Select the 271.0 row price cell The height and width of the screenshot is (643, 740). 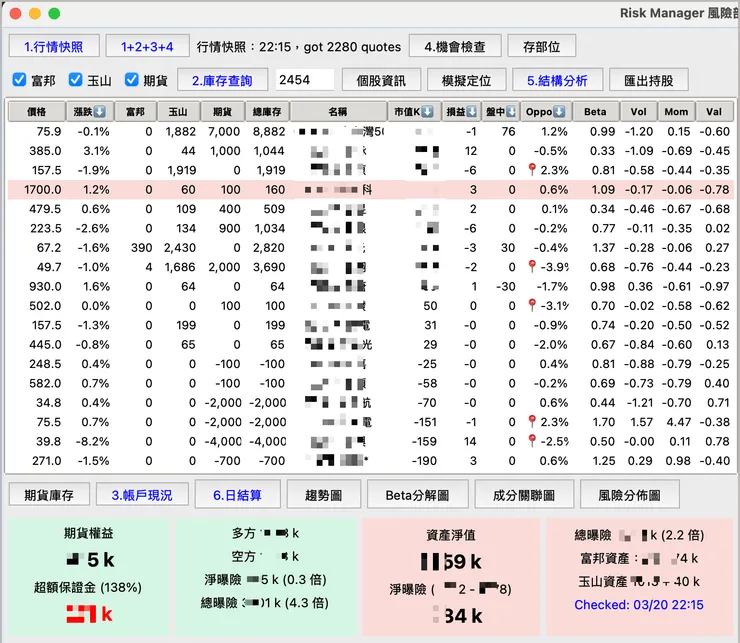tap(47, 460)
